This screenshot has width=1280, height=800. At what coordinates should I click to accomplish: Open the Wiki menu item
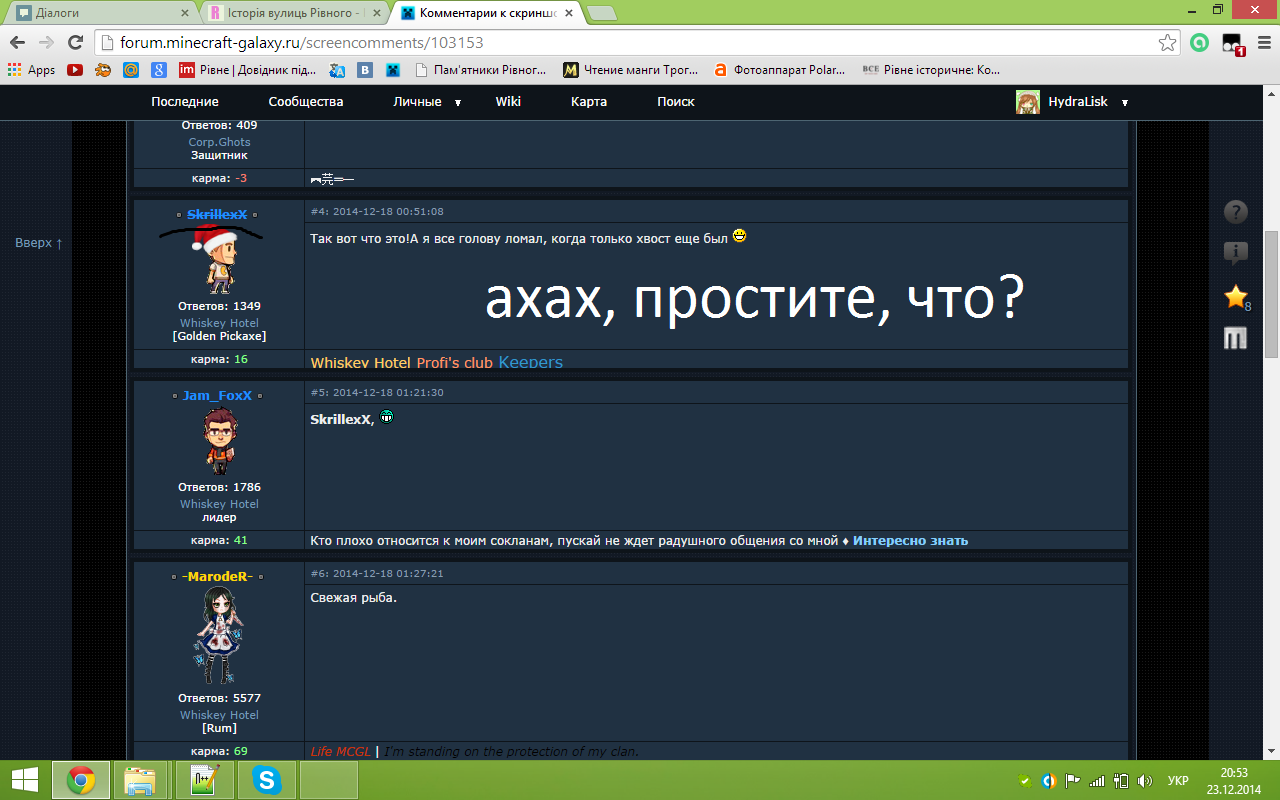[x=508, y=102]
